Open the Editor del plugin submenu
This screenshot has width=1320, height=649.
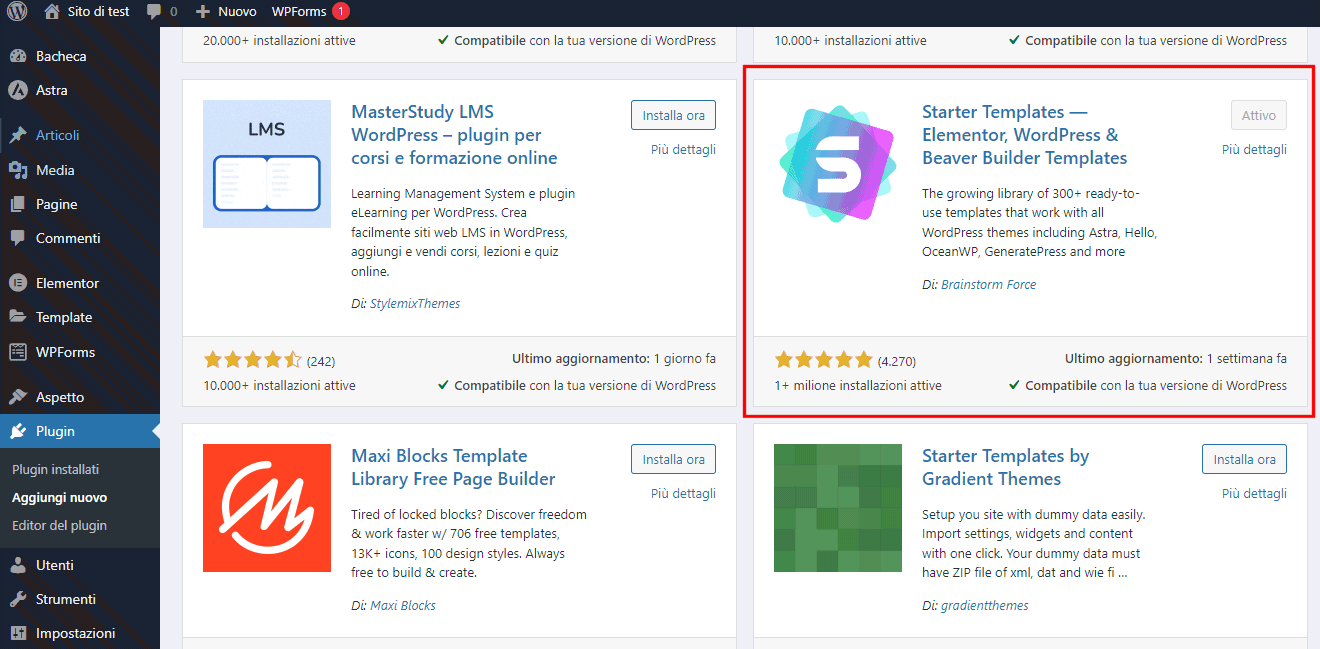[59, 525]
